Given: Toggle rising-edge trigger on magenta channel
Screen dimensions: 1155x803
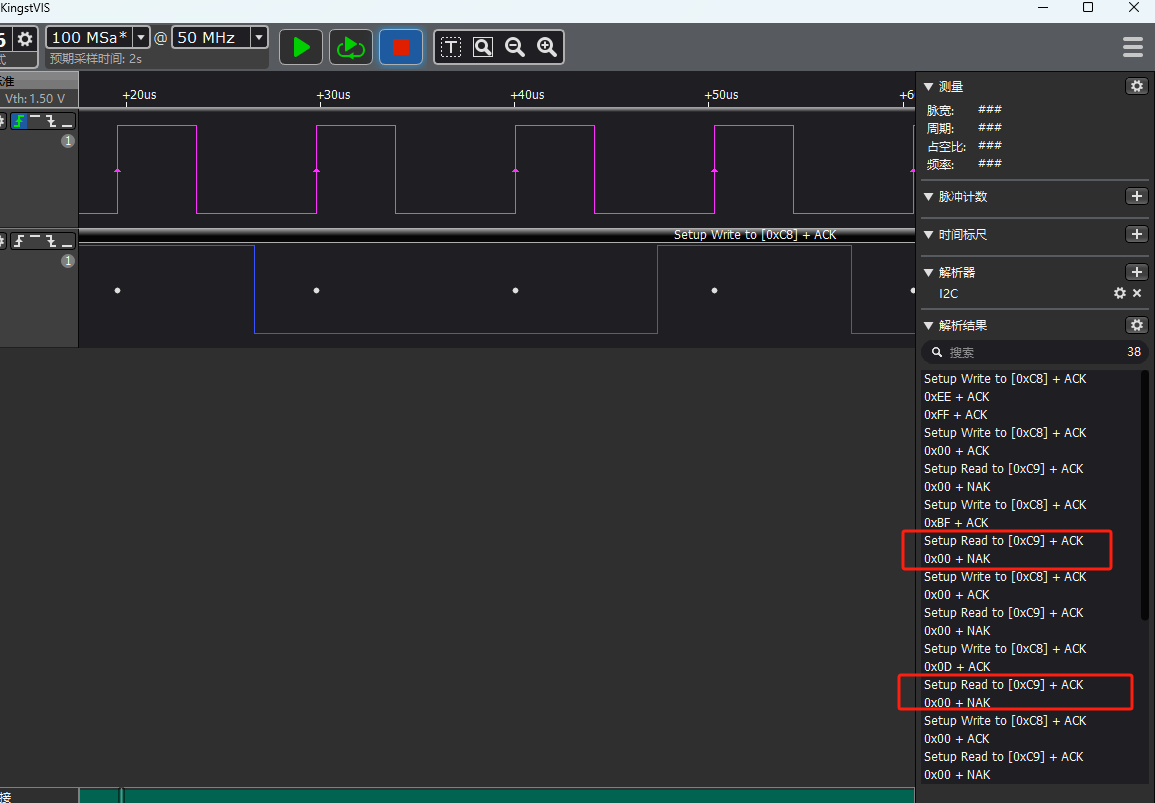Looking at the screenshot, I should click(19, 121).
